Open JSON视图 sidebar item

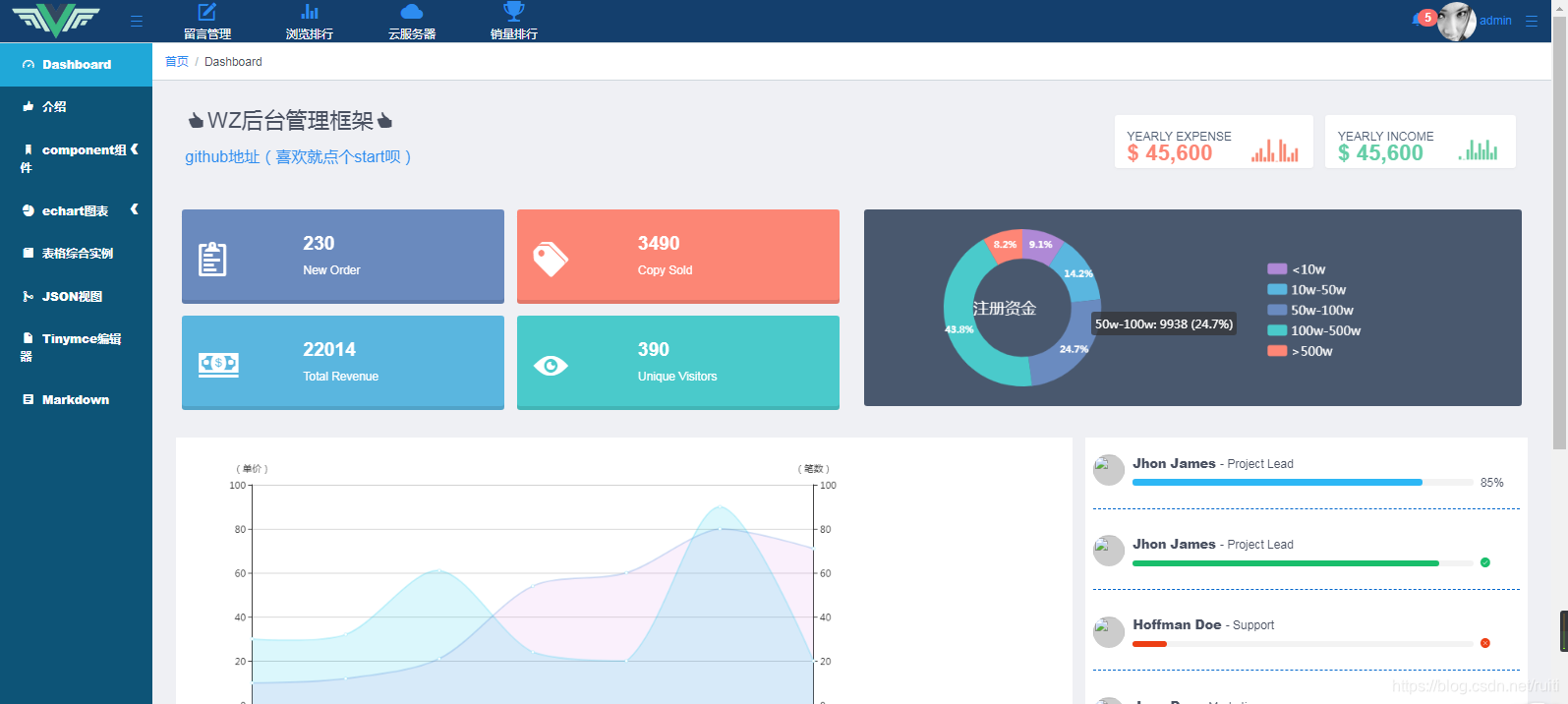coord(76,296)
